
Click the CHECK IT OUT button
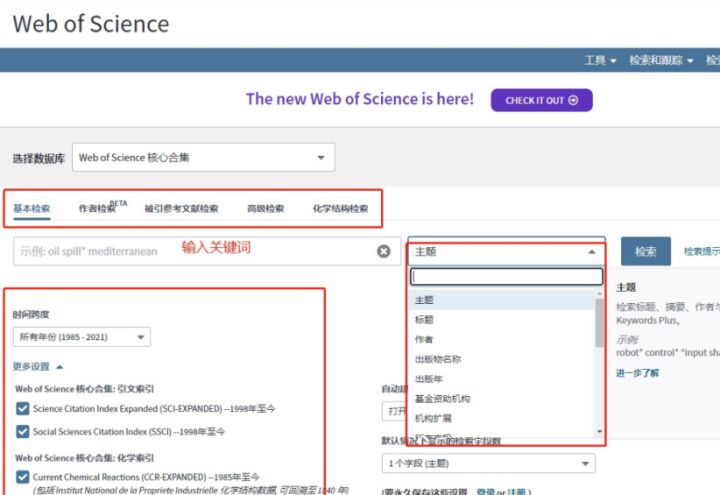click(x=541, y=100)
